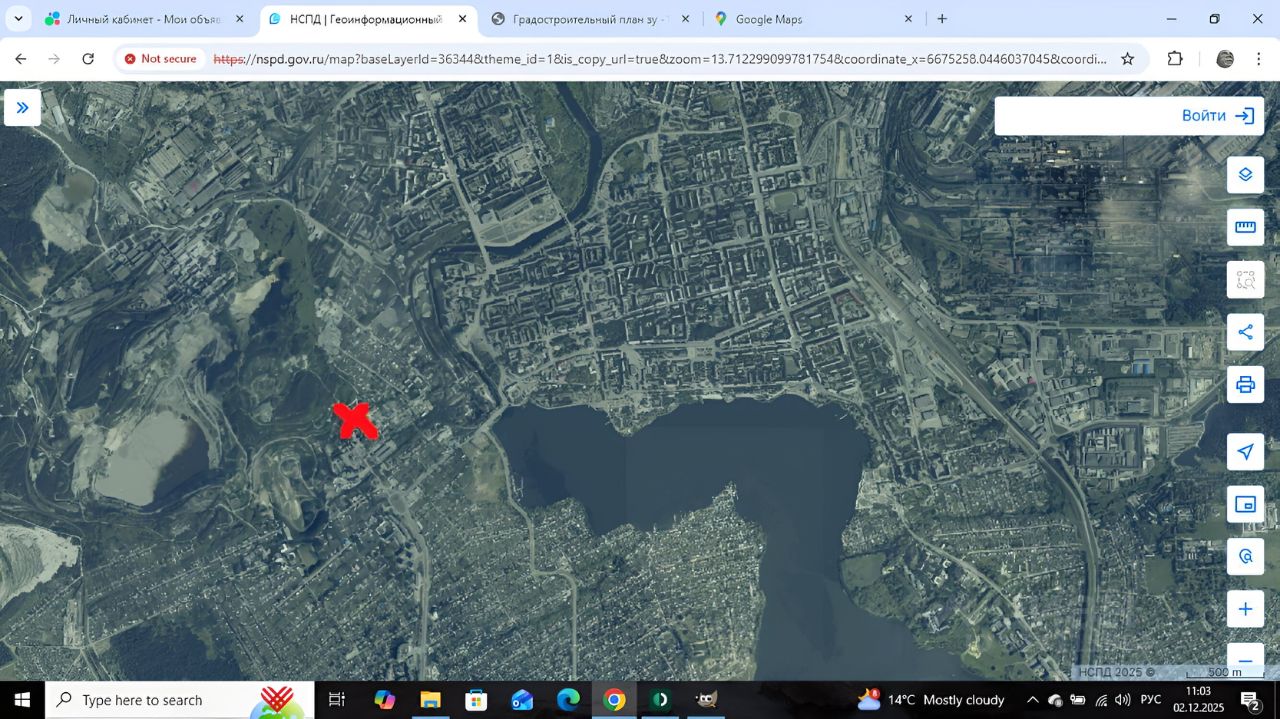This screenshot has height=719, width=1280.
Task: Show hidden system tray icons
Action: click(1032, 700)
